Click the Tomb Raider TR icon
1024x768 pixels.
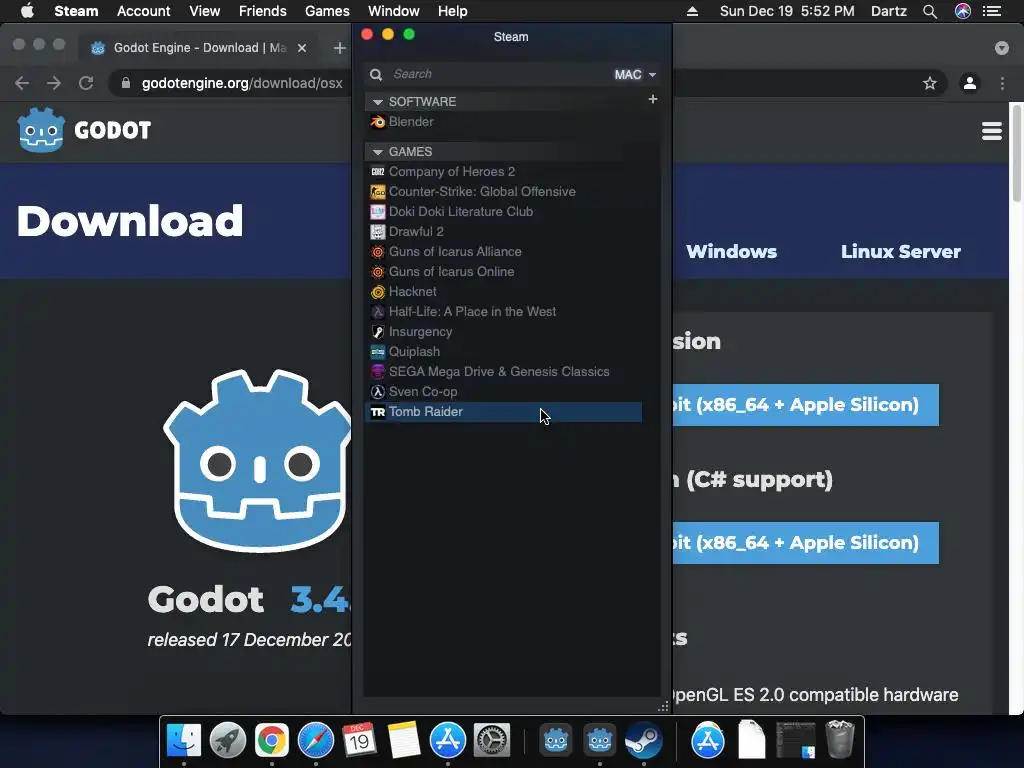pos(377,412)
